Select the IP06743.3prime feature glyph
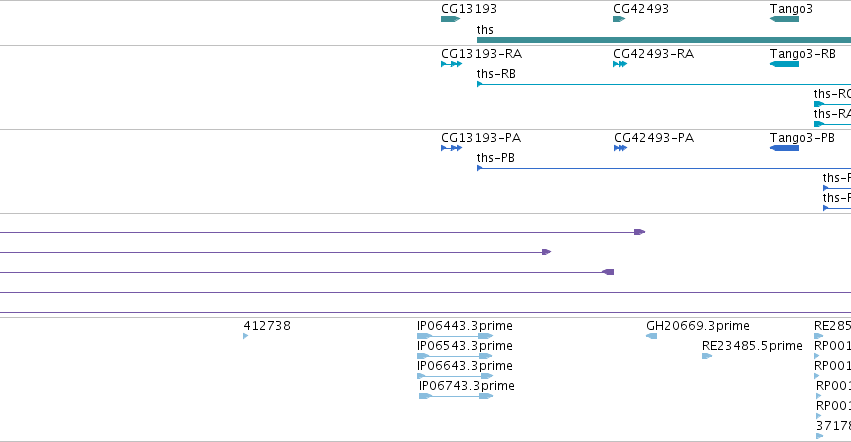The width and height of the screenshot is (851, 442). click(456, 396)
